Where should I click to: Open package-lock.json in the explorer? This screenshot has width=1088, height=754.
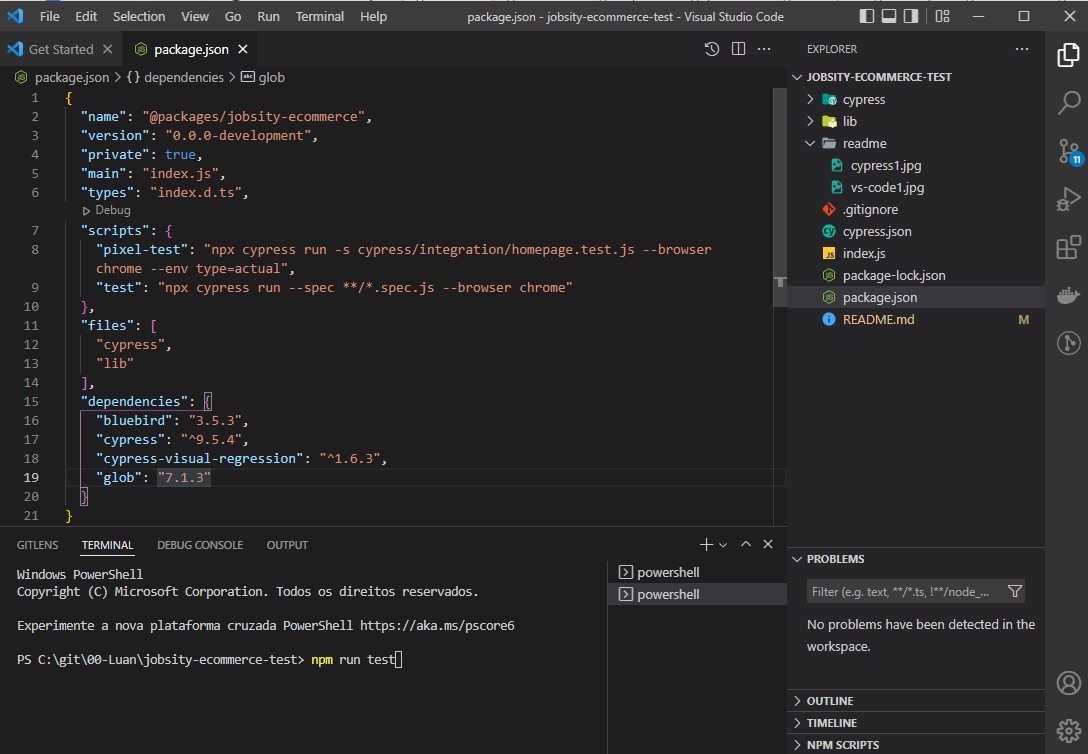916,275
